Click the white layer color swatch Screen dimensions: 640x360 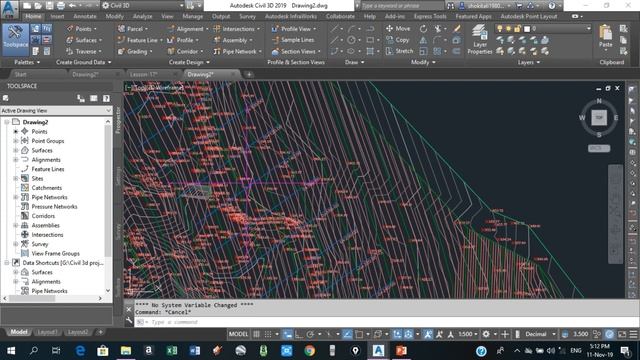[527, 29]
